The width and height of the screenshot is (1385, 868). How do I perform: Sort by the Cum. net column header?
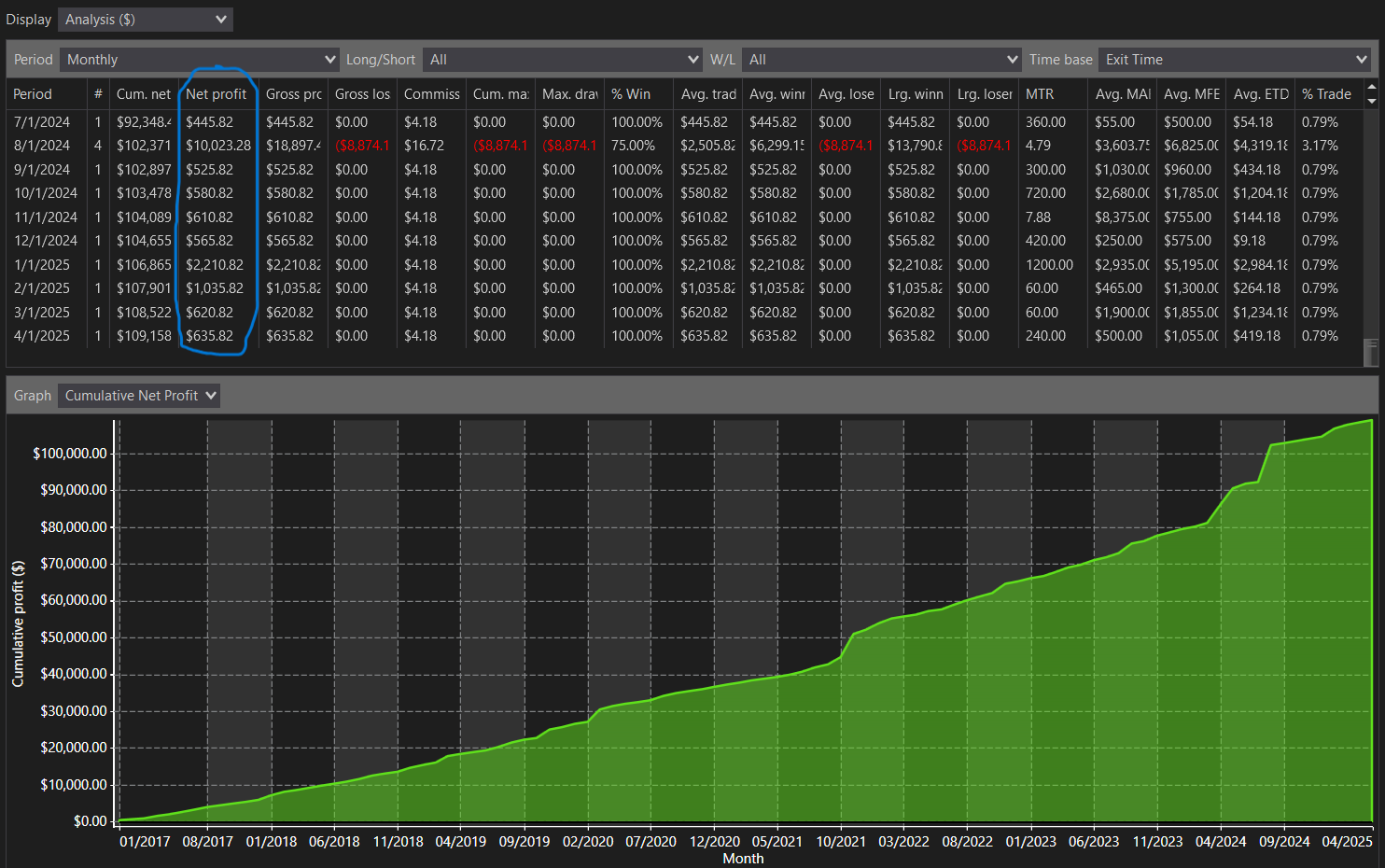[143, 94]
